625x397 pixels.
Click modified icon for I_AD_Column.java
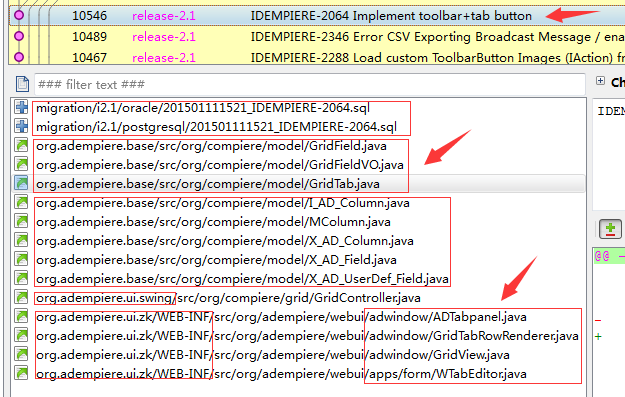(x=22, y=202)
